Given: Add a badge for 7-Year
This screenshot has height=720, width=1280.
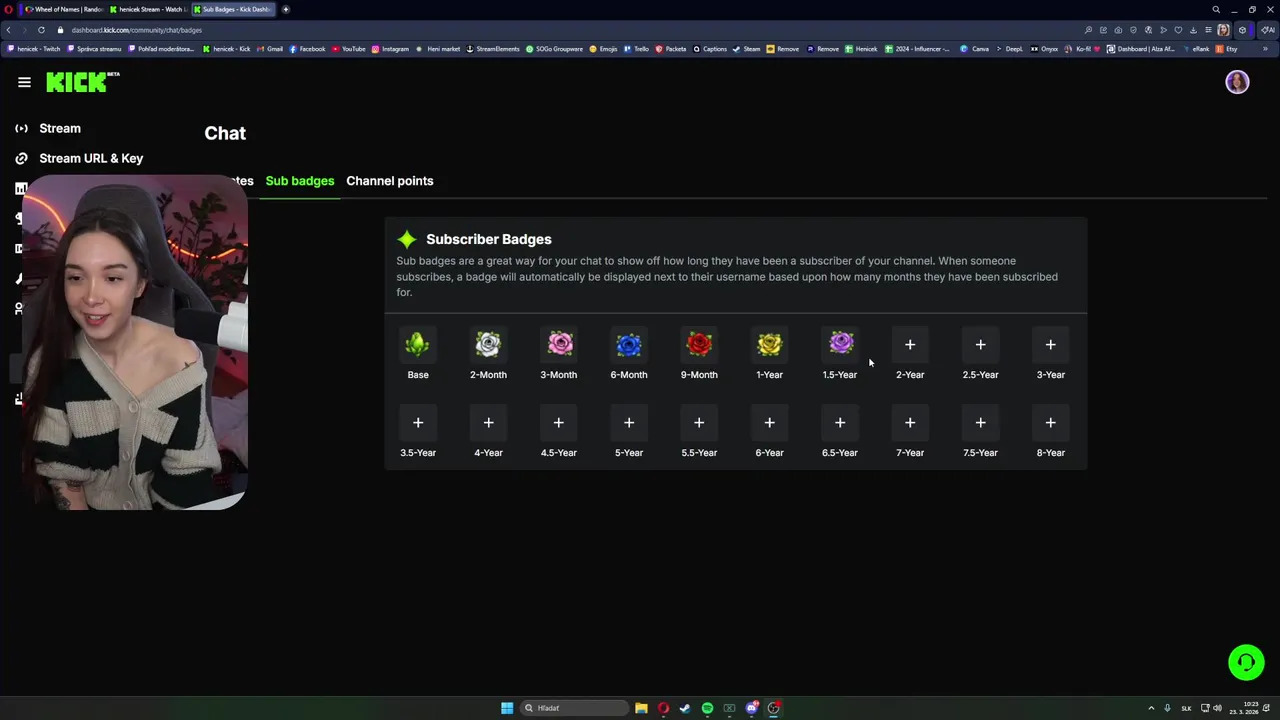Looking at the screenshot, I should (x=910, y=423).
